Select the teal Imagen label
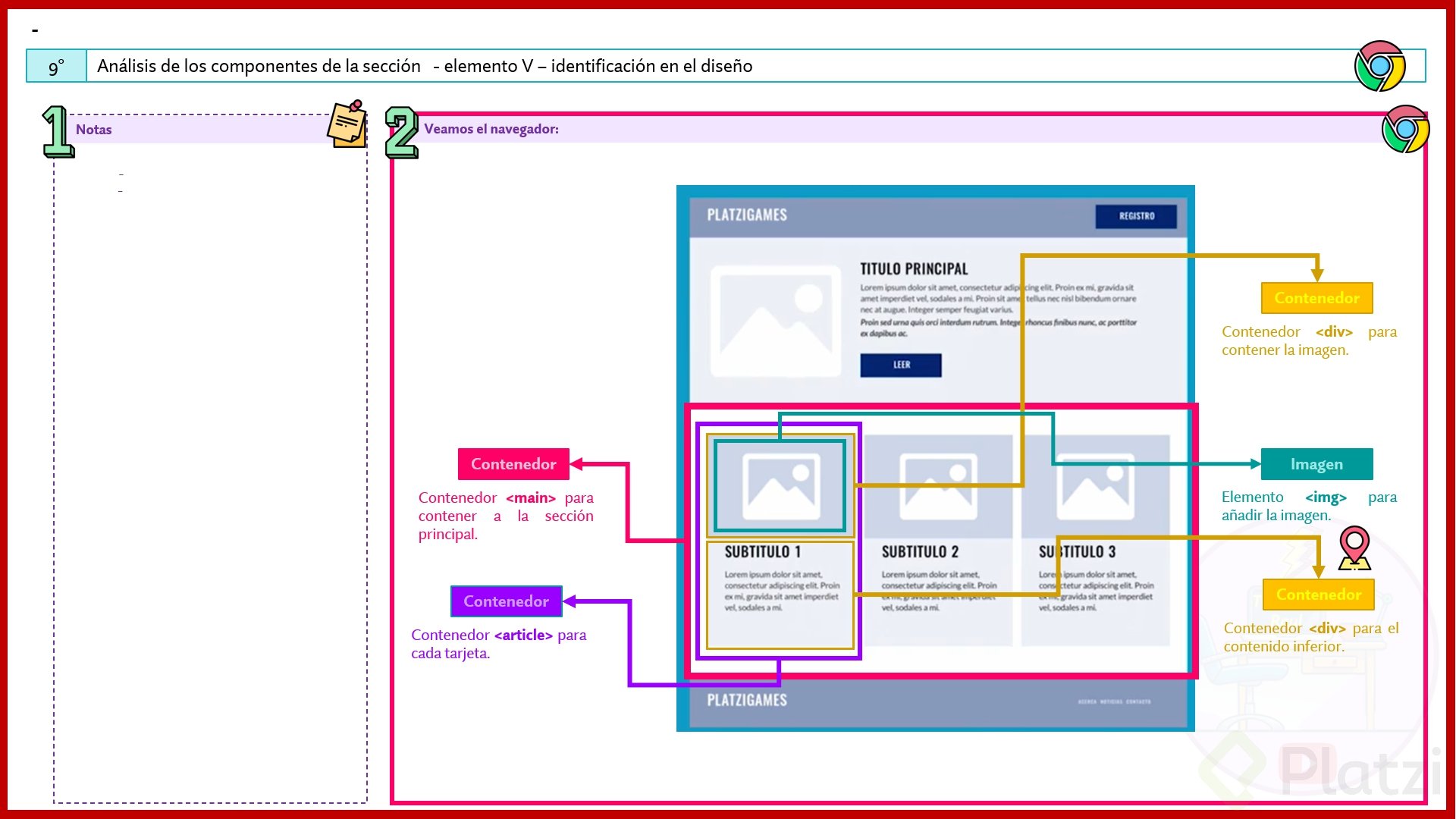 (1316, 464)
